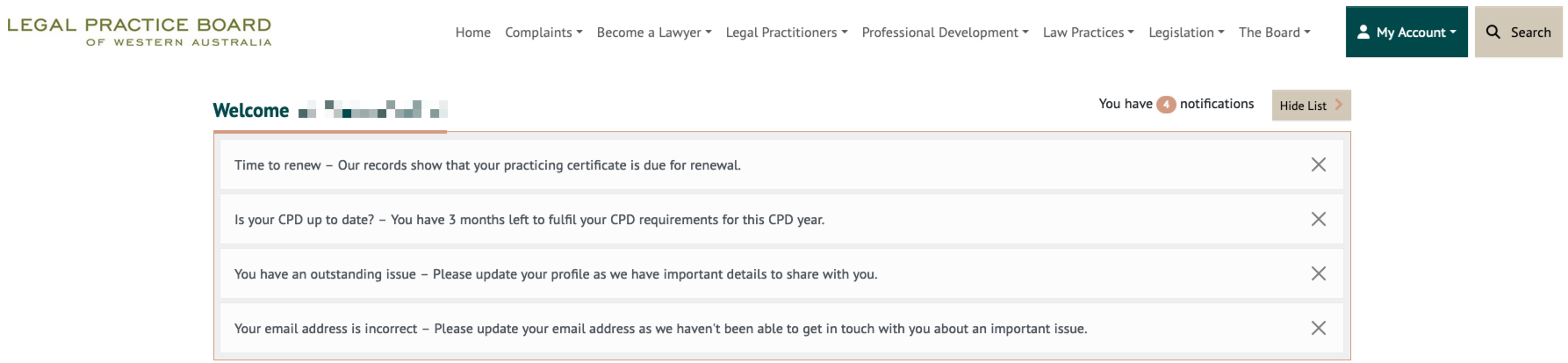Open the email address is incorrect notification

pyautogui.click(x=660, y=329)
